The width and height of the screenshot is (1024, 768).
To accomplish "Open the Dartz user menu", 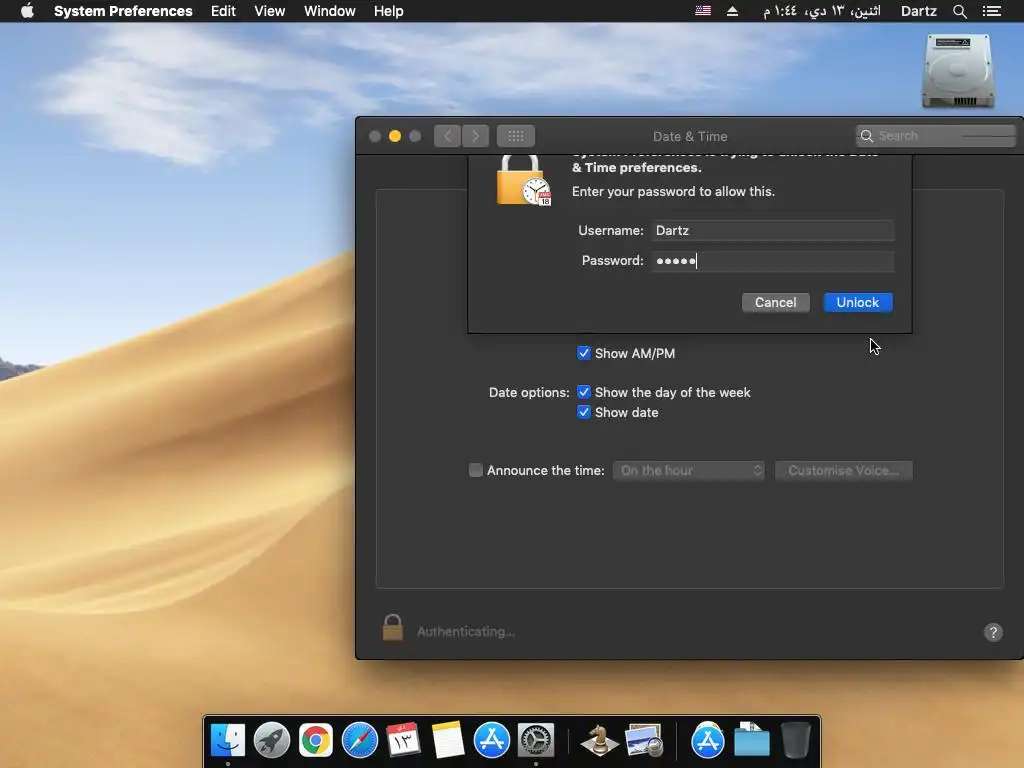I will (918, 11).
